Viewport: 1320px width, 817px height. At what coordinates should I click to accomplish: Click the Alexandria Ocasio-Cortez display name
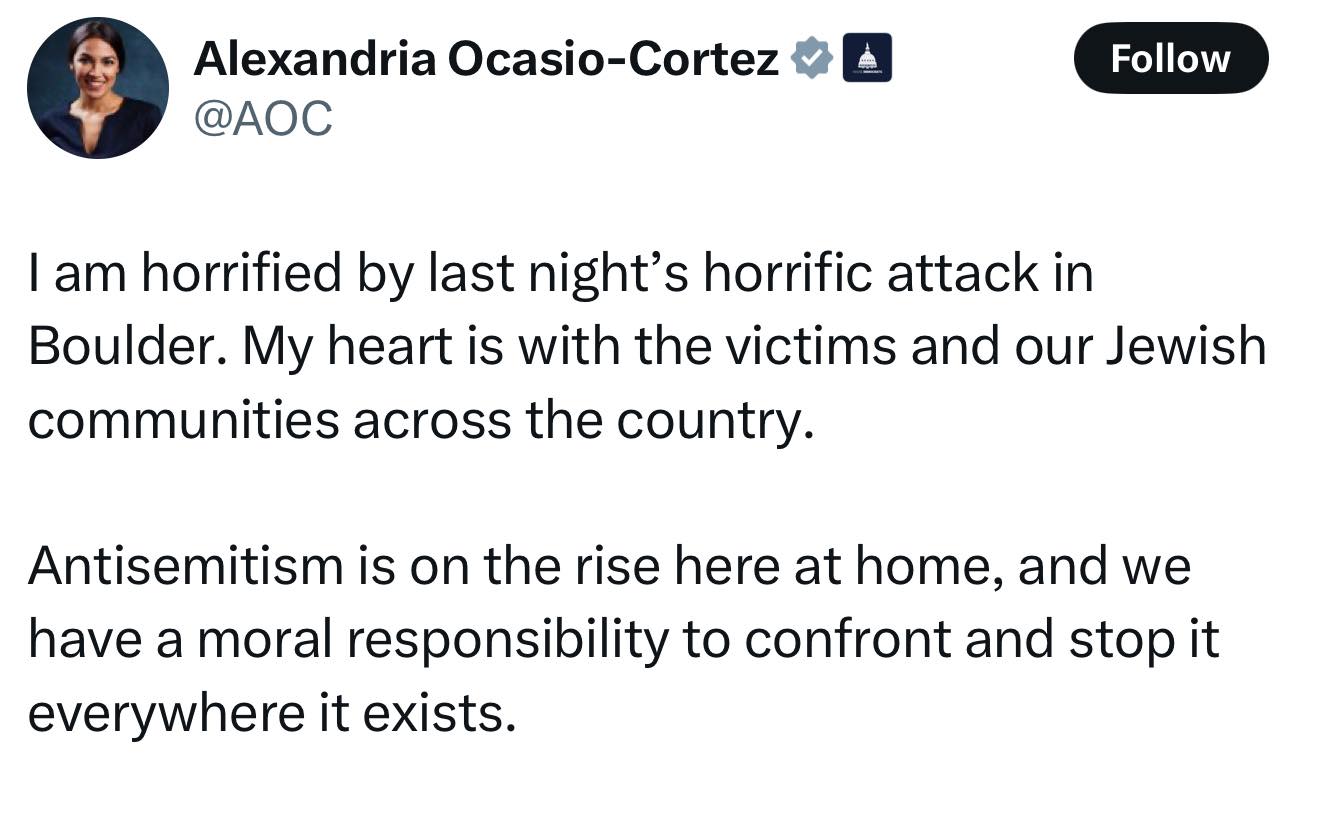pyautogui.click(x=486, y=59)
